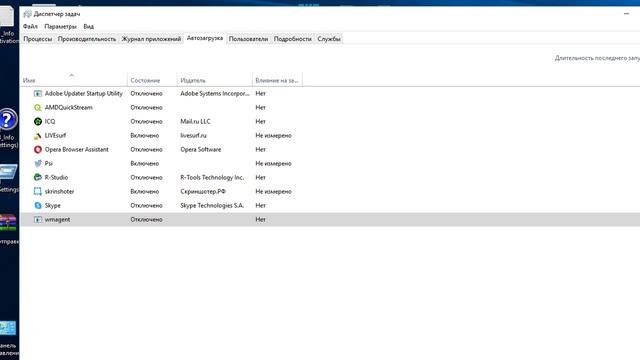This screenshot has height=360, width=640.
Task: Click the Opera Browser Assistant icon
Action: (x=38, y=149)
